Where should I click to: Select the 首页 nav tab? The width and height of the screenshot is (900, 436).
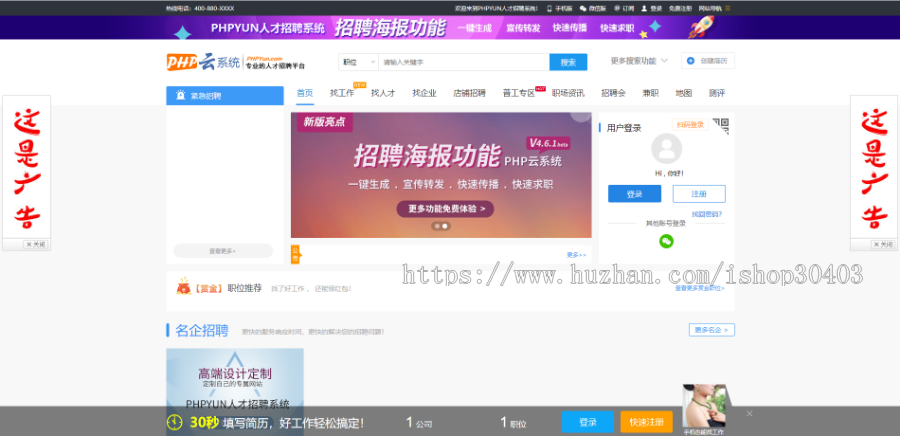[x=305, y=93]
